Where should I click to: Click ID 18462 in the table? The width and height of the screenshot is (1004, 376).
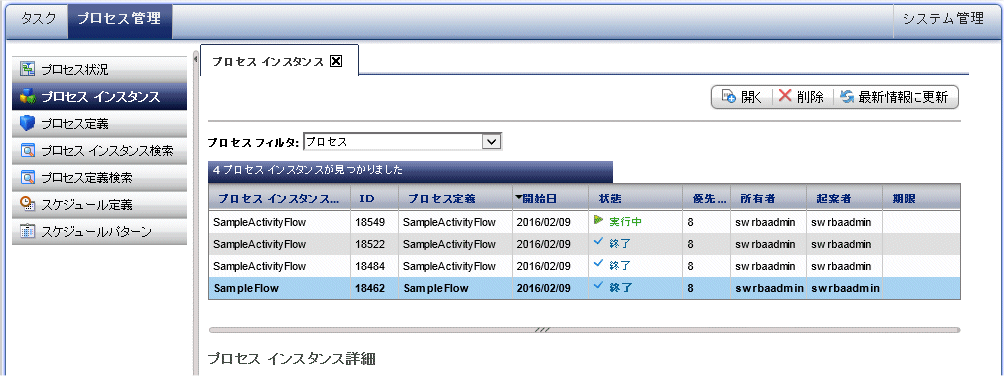(x=369, y=288)
